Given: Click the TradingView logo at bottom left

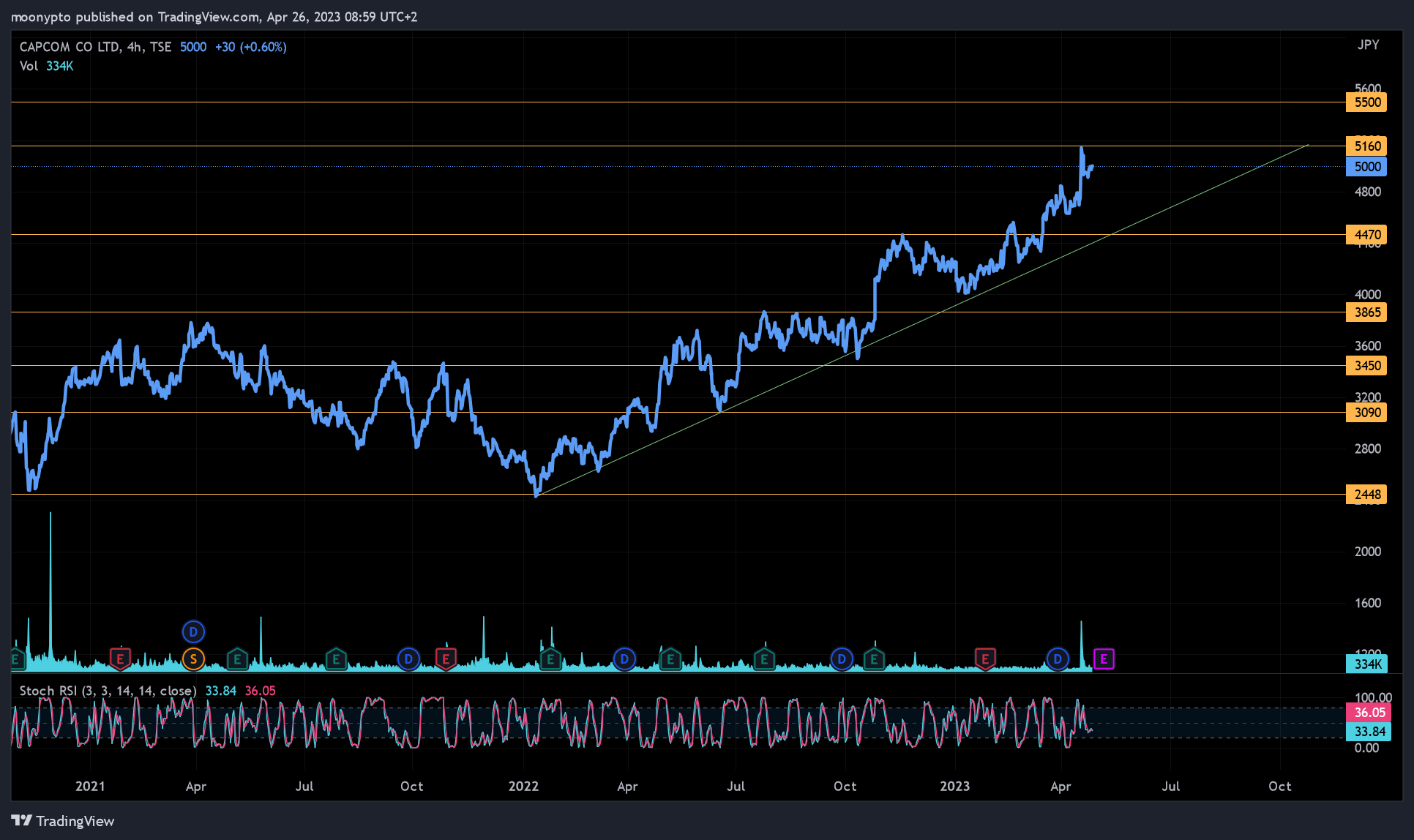Looking at the screenshot, I should click(x=63, y=821).
